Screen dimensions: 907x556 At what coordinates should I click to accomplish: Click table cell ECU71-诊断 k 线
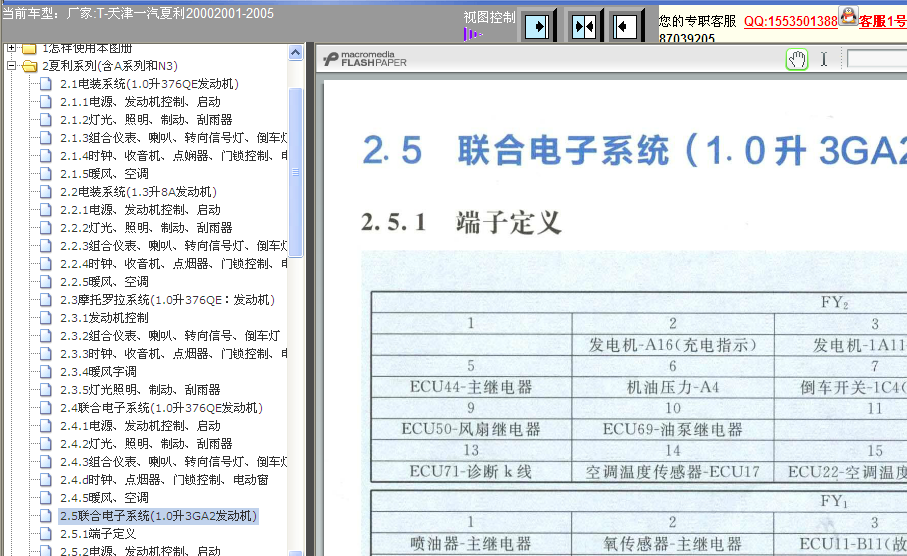pyautogui.click(x=471, y=472)
